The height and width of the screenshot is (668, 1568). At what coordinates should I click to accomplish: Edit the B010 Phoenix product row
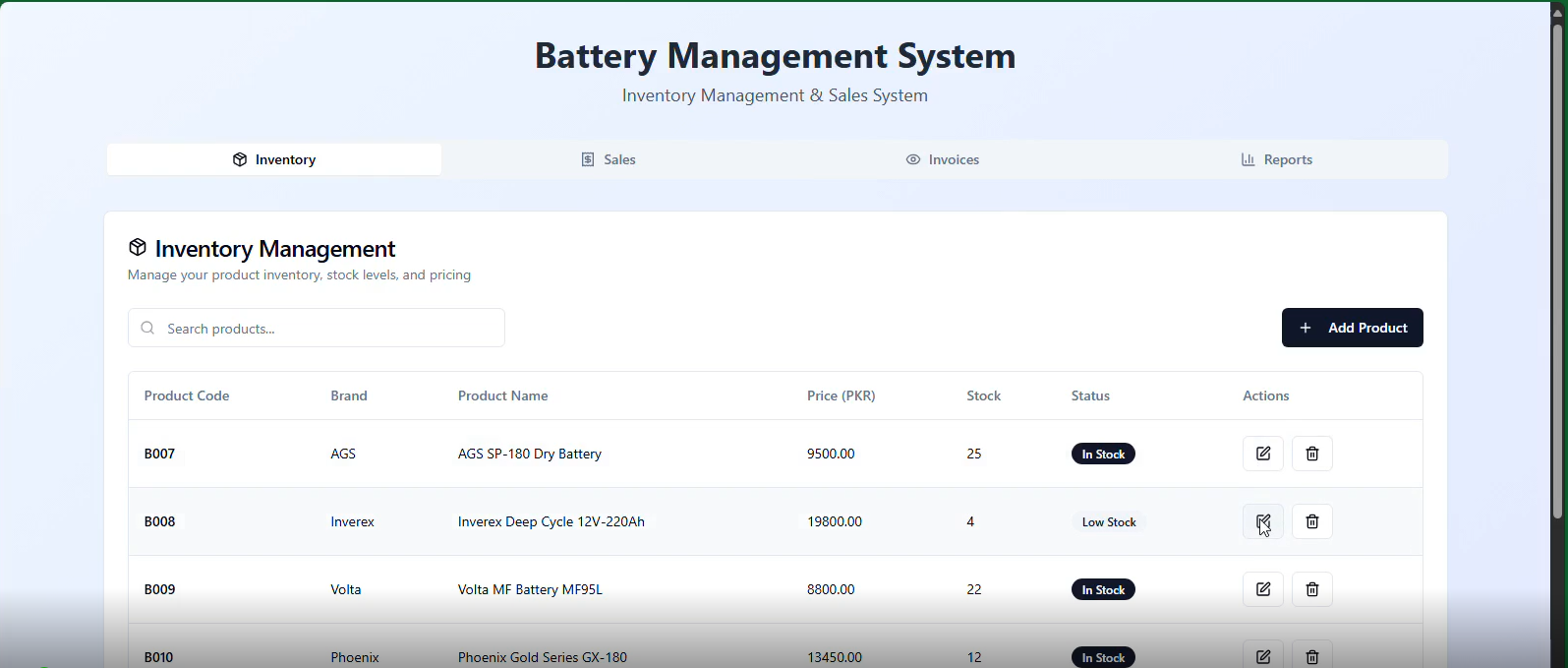click(x=1263, y=656)
